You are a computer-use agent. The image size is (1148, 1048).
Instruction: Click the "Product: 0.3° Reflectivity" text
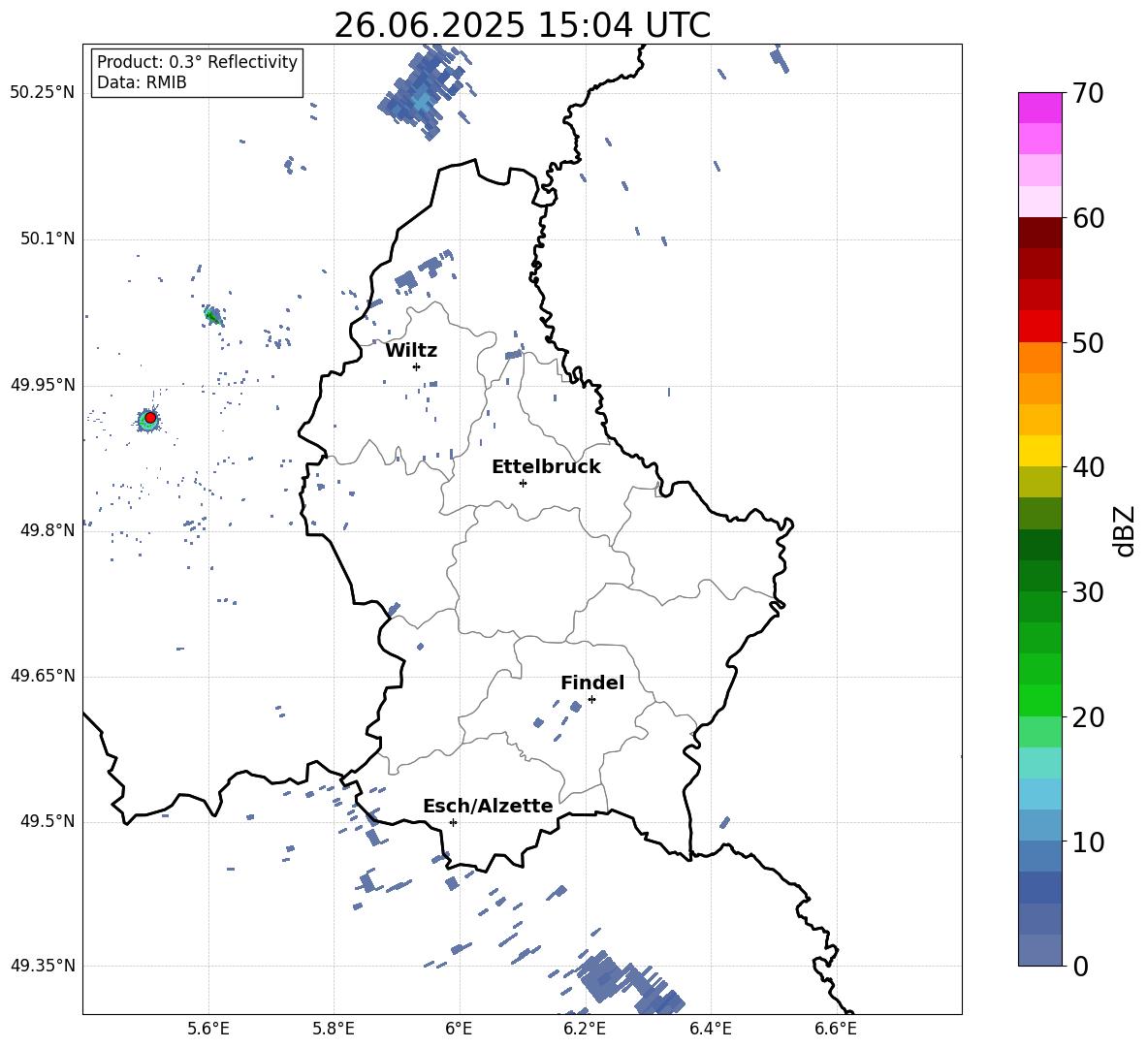point(197,61)
